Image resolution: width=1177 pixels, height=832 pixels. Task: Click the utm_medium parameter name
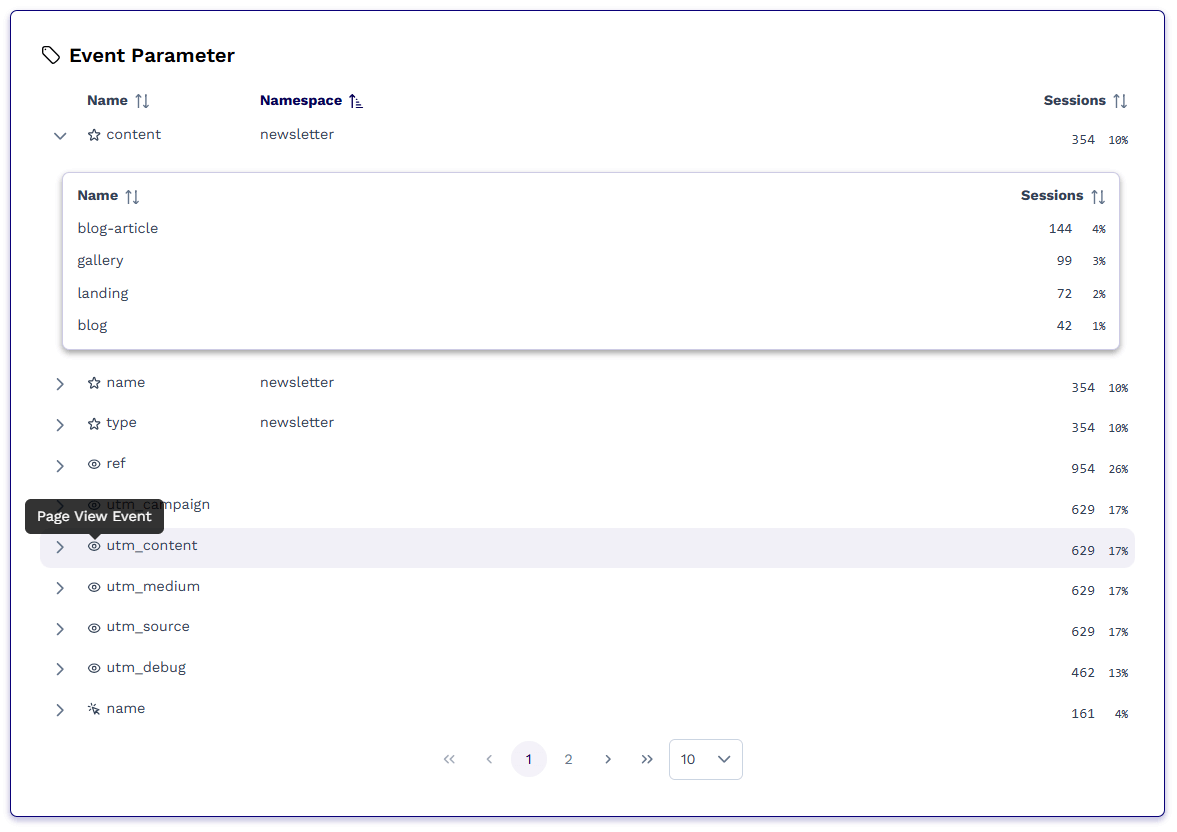[153, 586]
